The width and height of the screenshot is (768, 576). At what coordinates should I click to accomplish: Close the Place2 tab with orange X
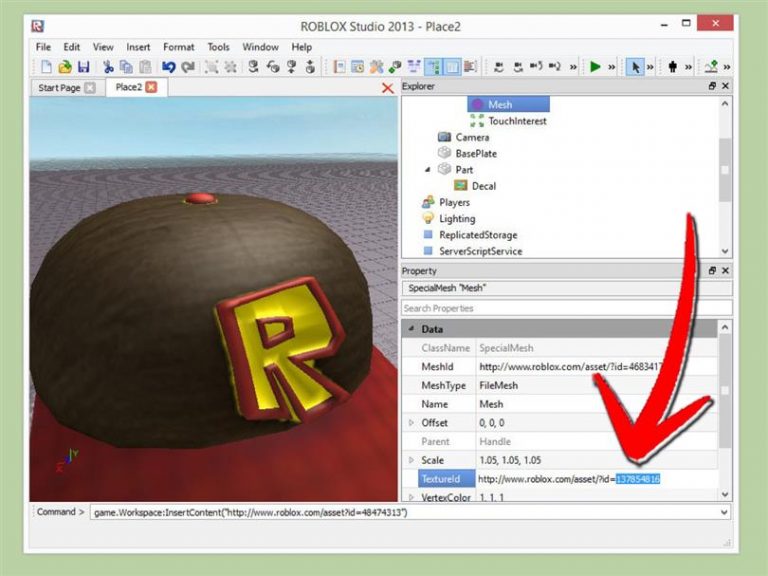[152, 87]
